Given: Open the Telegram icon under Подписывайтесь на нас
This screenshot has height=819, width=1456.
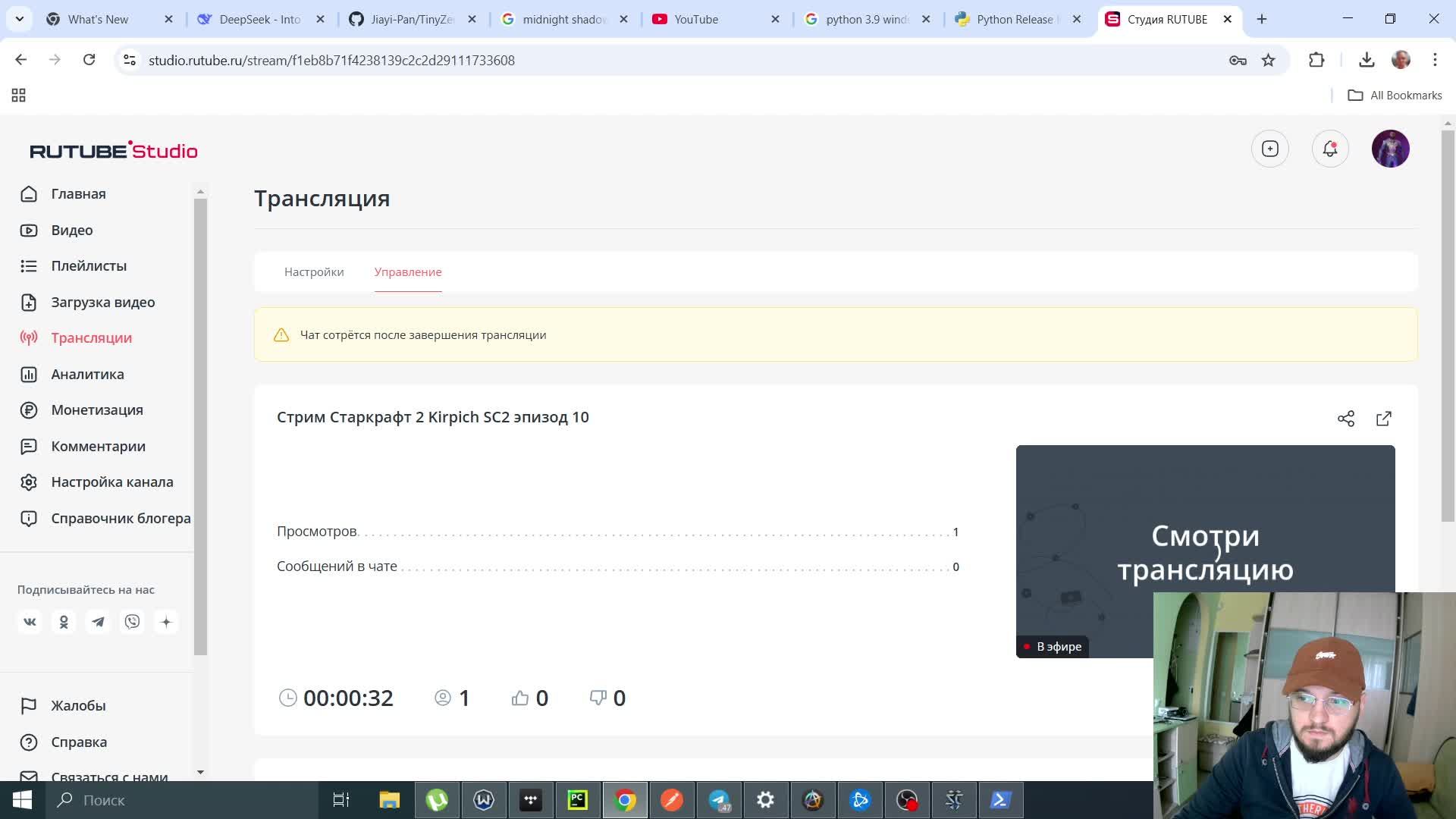Looking at the screenshot, I should (x=98, y=622).
